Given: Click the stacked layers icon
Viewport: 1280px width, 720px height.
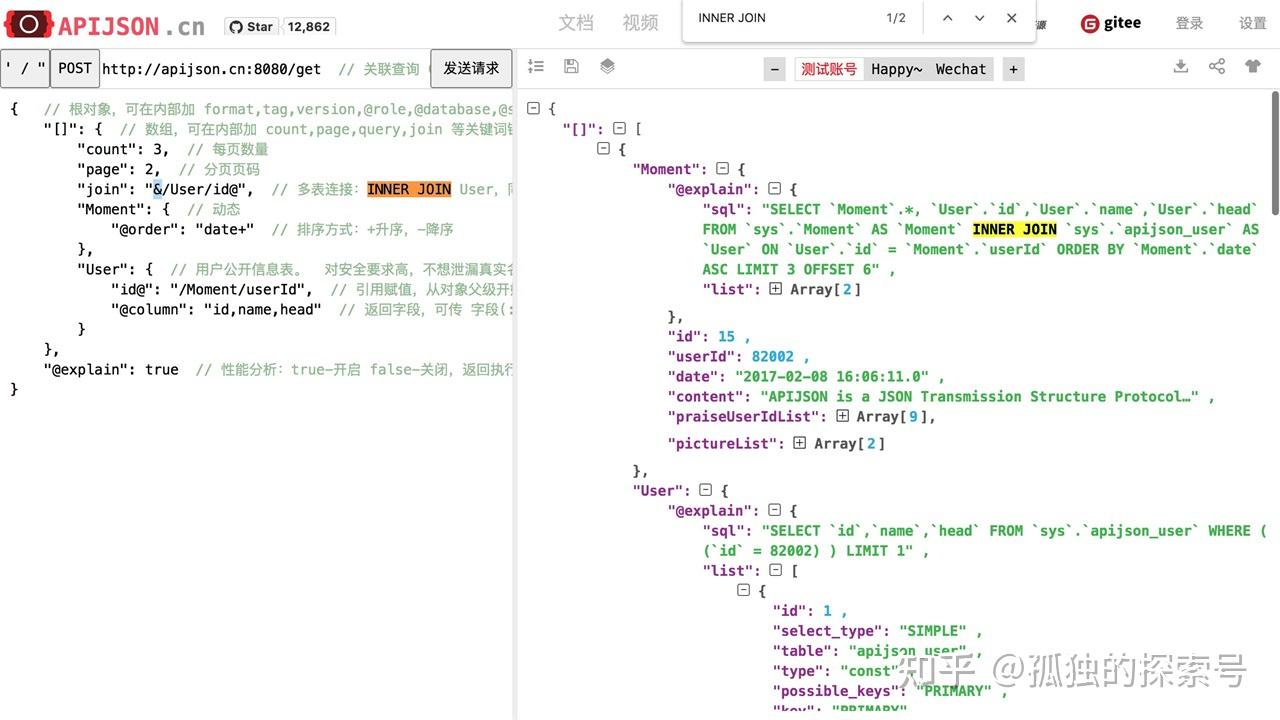Looking at the screenshot, I should [x=607, y=66].
